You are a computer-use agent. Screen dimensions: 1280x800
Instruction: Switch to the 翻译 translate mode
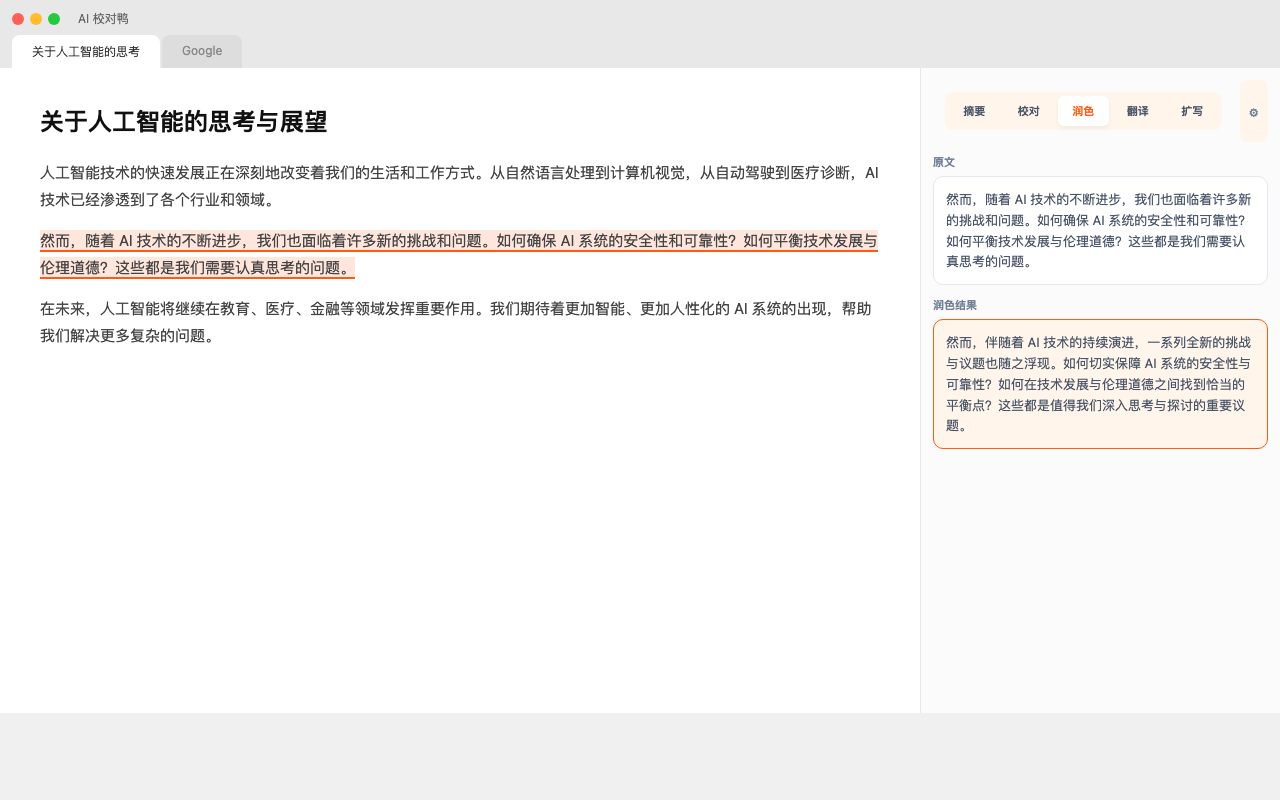tap(1137, 111)
